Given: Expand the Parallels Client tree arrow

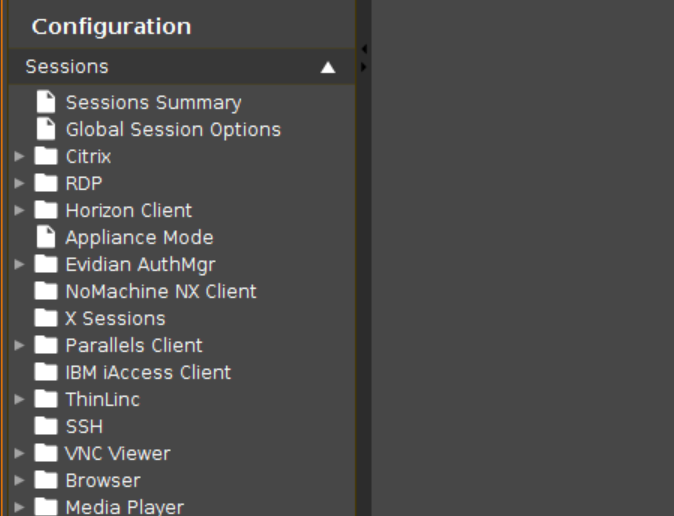Looking at the screenshot, I should coord(19,345).
